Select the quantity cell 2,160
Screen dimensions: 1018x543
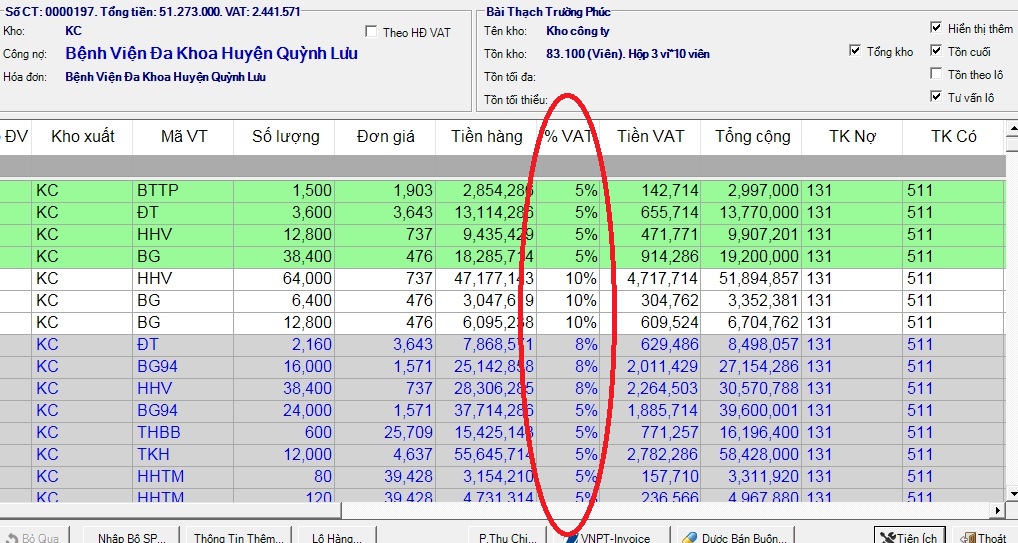click(284, 344)
